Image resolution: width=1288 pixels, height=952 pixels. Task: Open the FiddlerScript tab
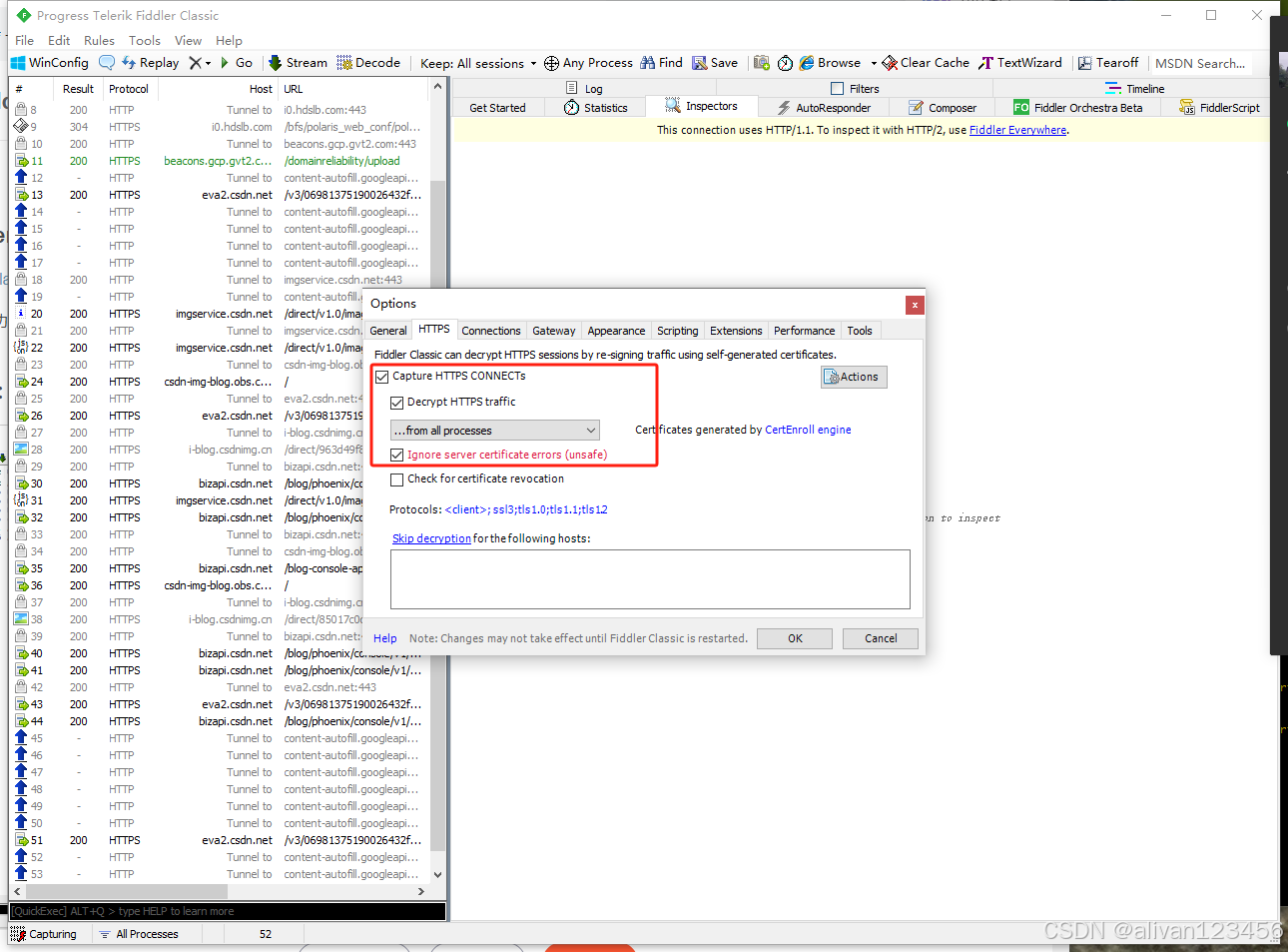1219,108
